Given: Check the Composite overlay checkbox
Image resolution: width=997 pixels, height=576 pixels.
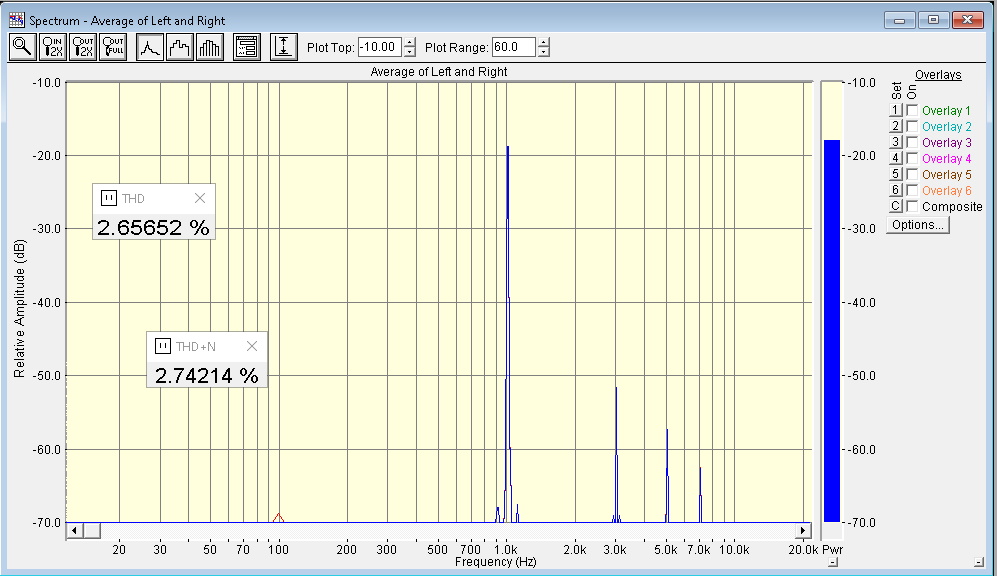Looking at the screenshot, I should click(x=912, y=207).
